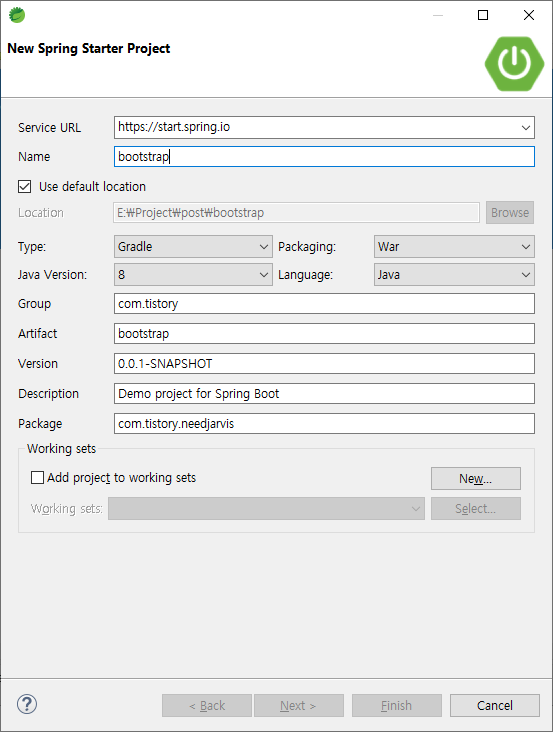Click the Location path field
Viewport: 553px width, 732px height.
click(296, 213)
